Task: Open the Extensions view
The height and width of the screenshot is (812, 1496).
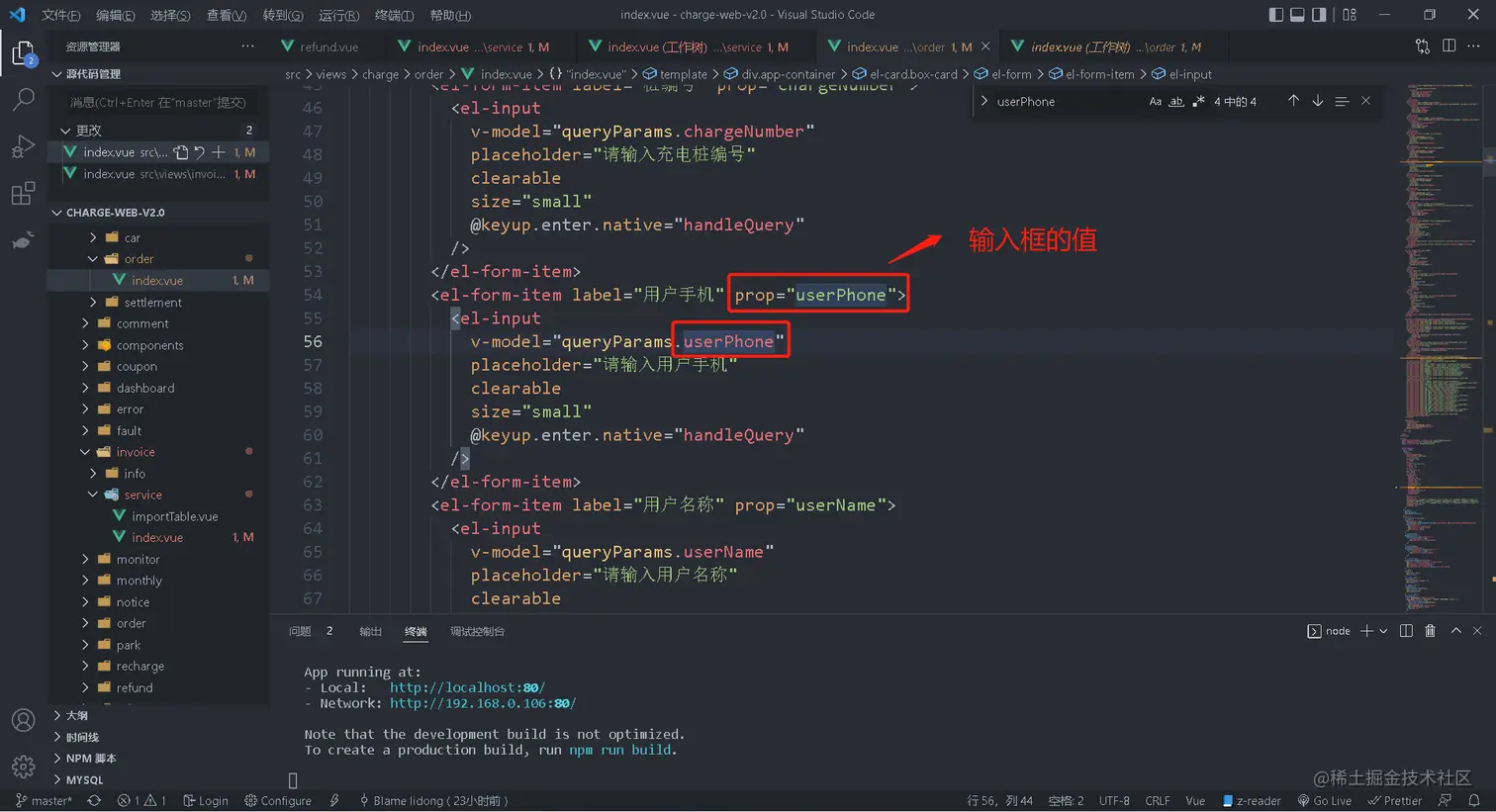Action: (23, 194)
